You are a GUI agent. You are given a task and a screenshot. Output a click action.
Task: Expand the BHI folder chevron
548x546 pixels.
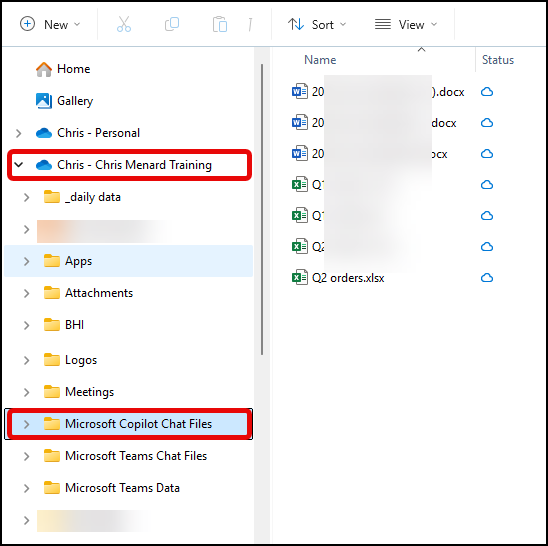[27, 325]
